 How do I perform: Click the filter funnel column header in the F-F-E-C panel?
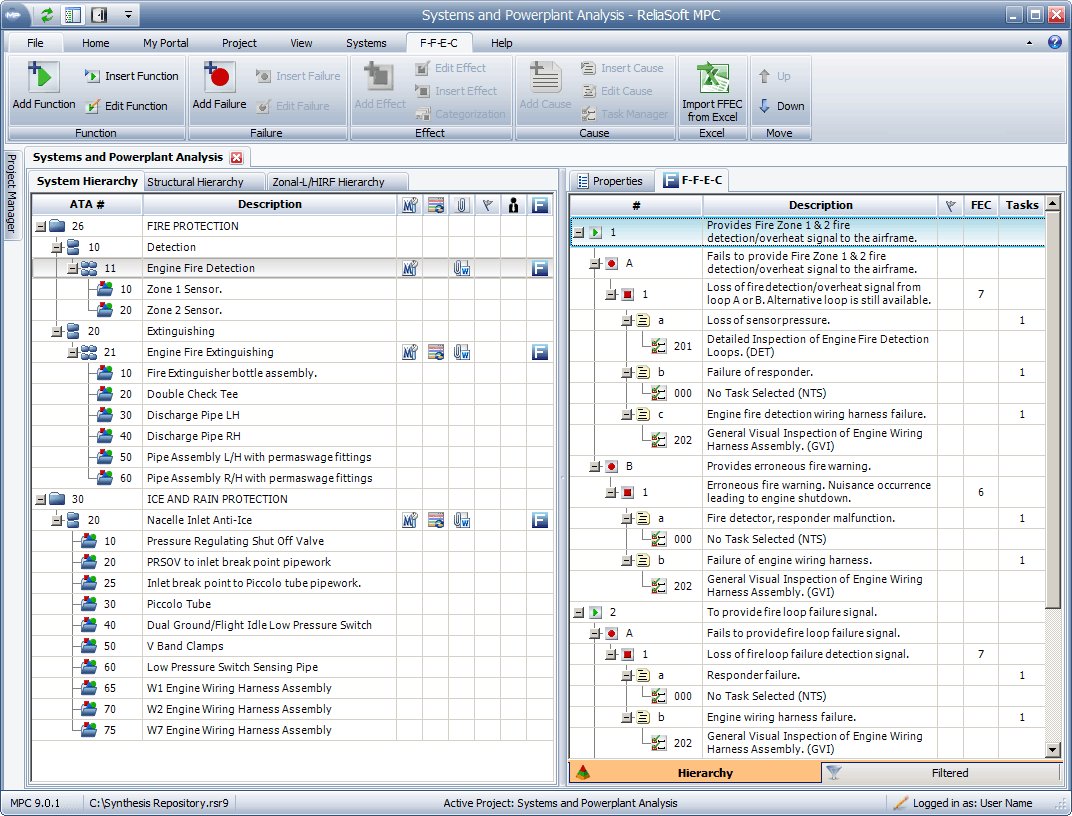tap(950, 205)
